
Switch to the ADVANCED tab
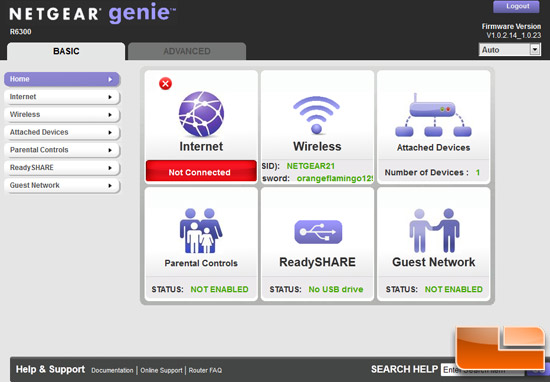click(187, 51)
